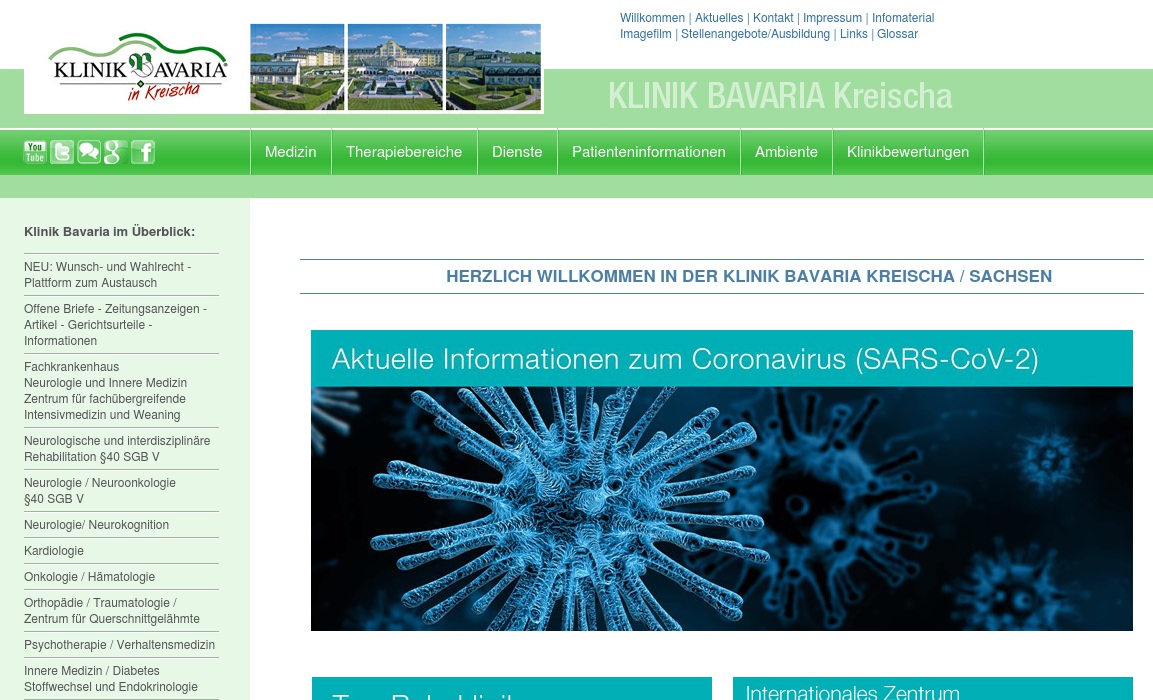
Task: Select Kardiologie in the sidebar
Action: pyautogui.click(x=54, y=551)
